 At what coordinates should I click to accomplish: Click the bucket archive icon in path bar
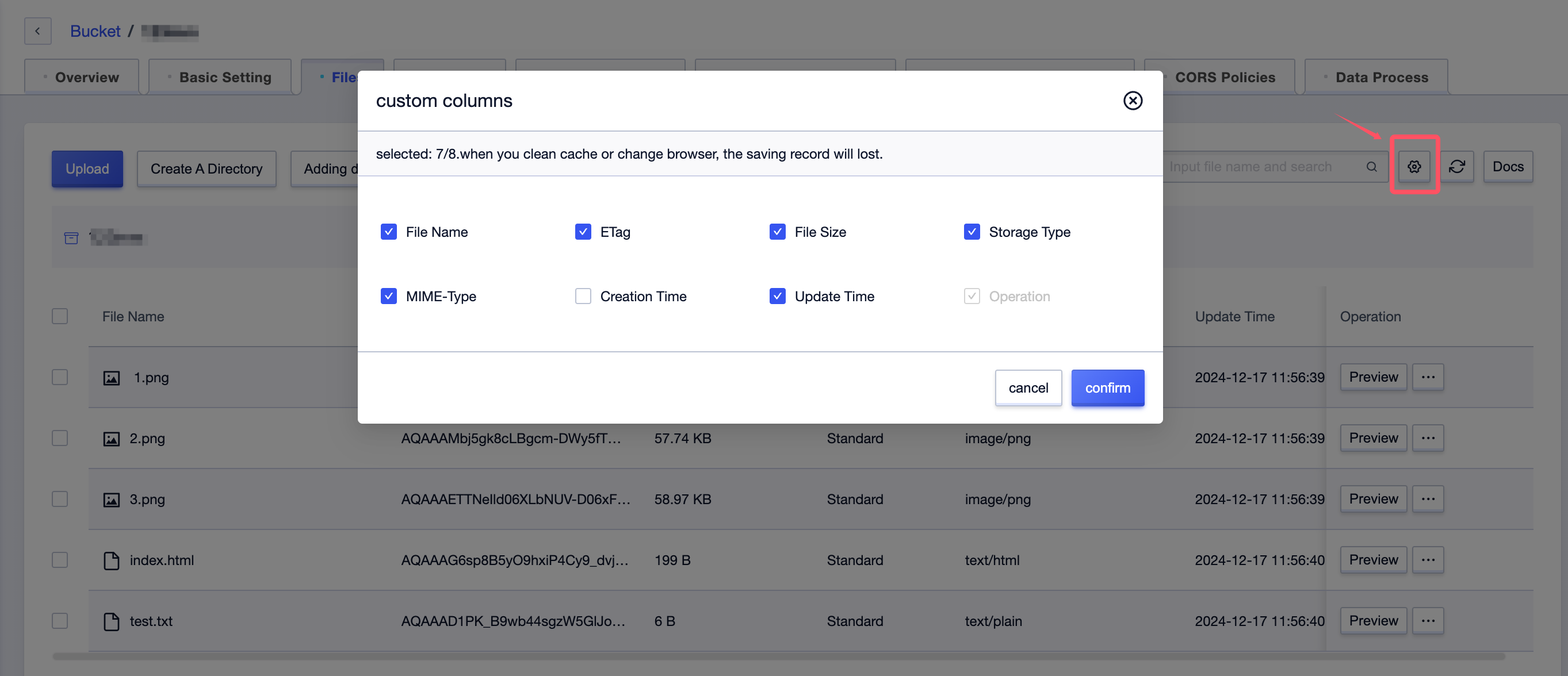[x=71, y=237]
